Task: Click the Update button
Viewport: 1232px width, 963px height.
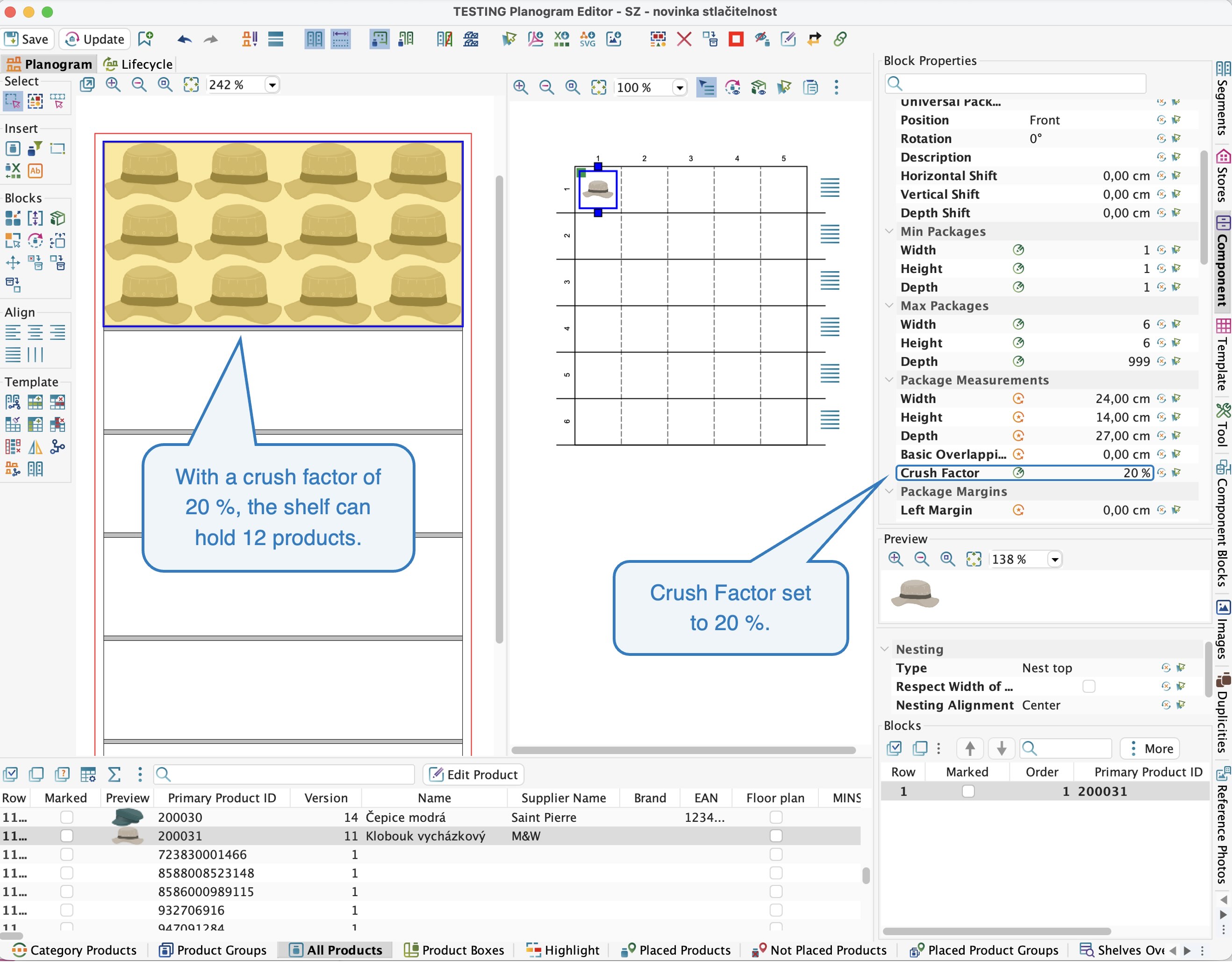Action: click(95, 39)
